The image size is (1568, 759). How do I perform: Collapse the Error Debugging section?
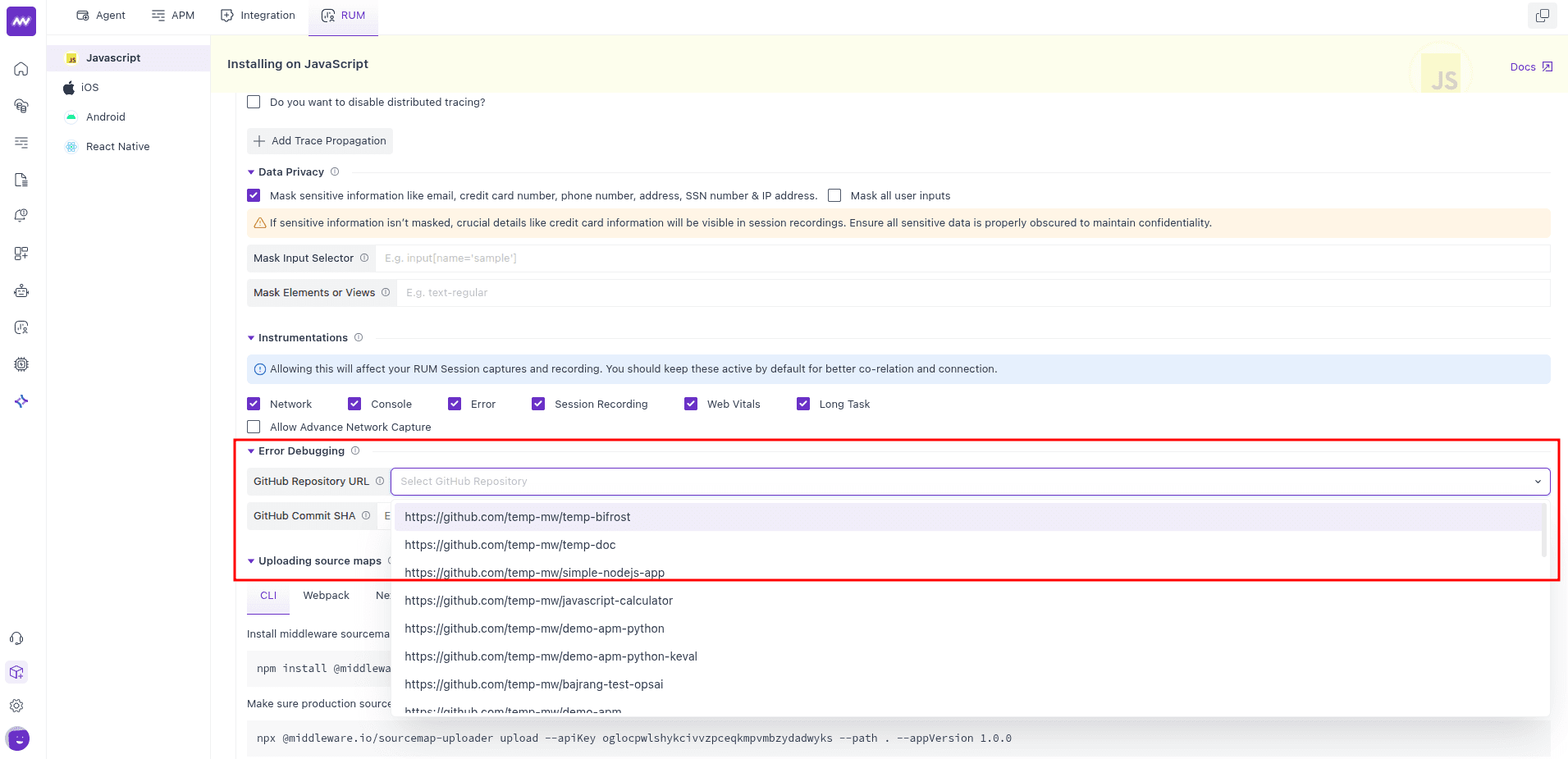[251, 451]
